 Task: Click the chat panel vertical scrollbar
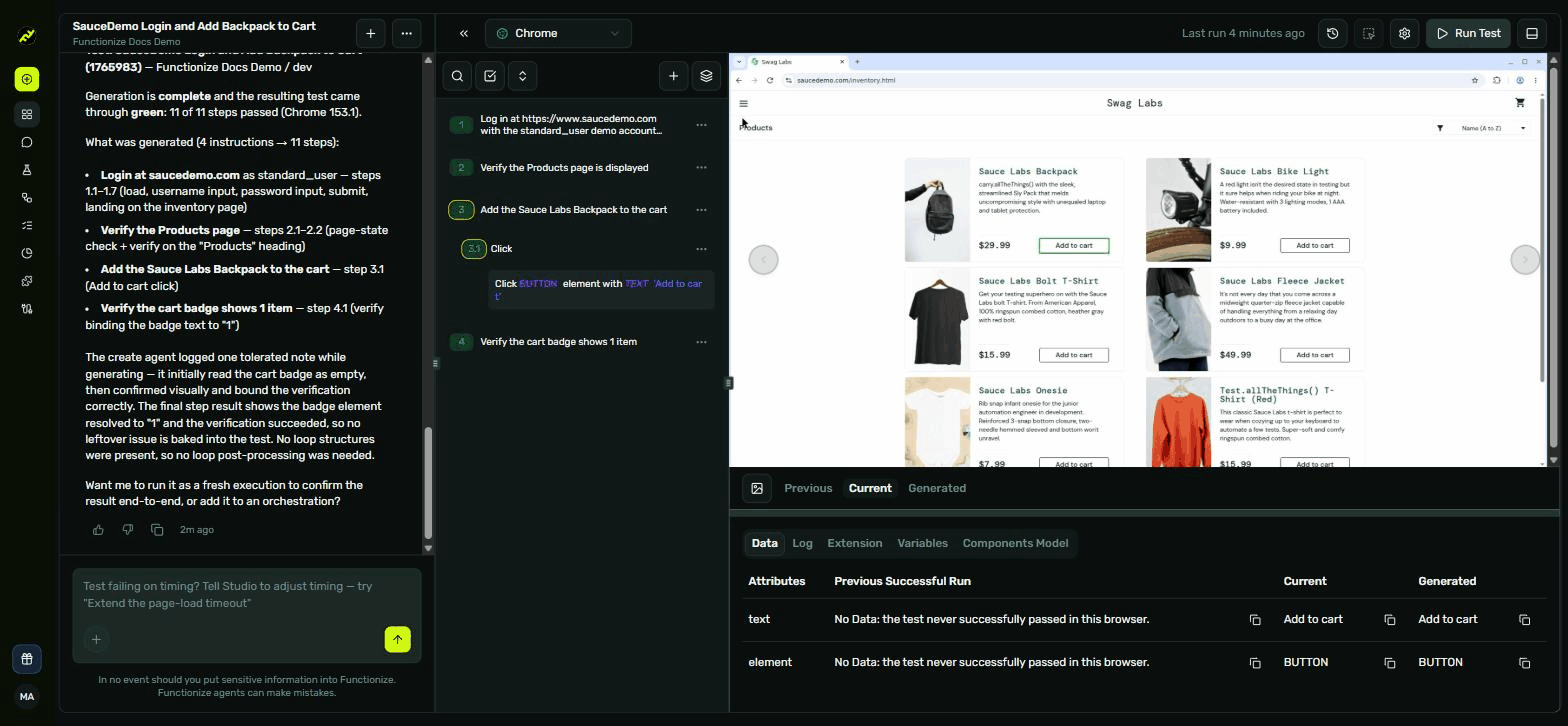429,483
